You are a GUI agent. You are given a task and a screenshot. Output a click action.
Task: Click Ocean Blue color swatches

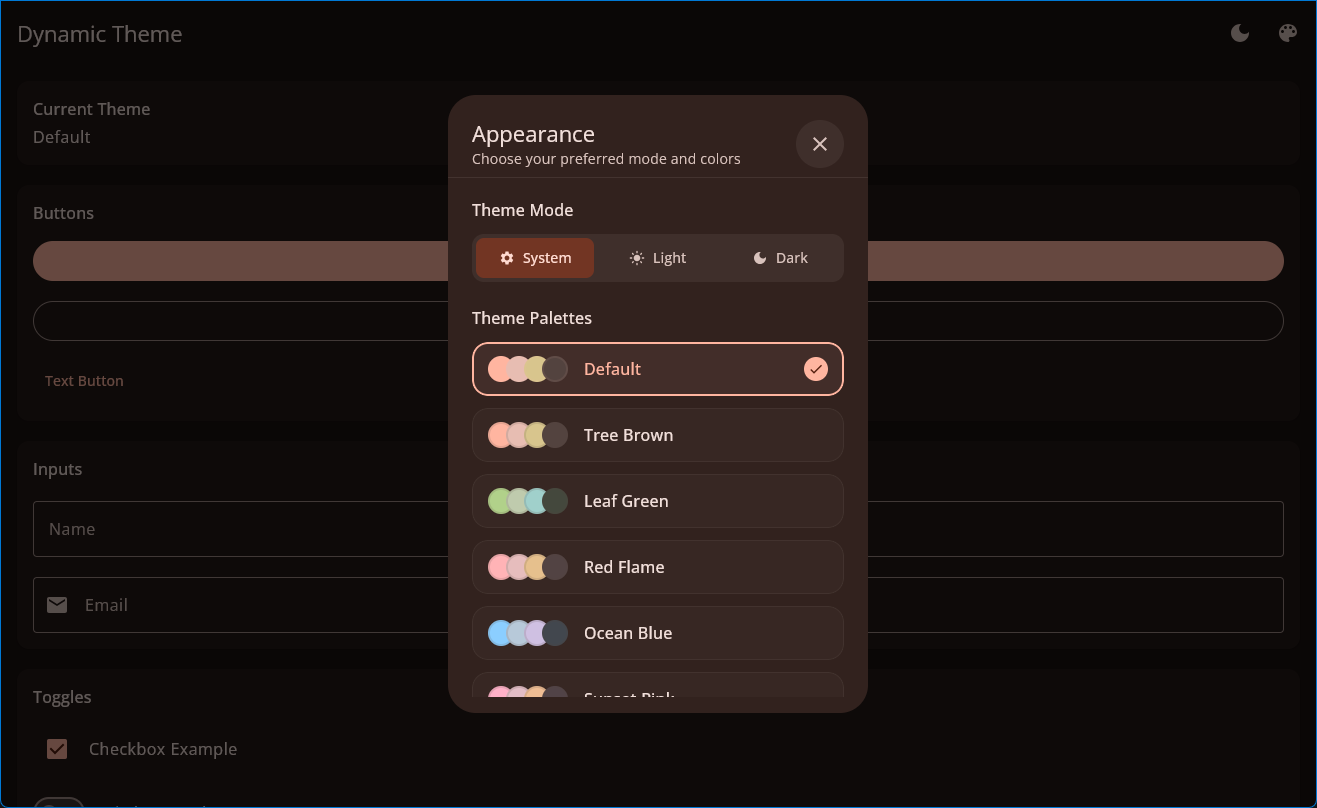click(x=528, y=633)
